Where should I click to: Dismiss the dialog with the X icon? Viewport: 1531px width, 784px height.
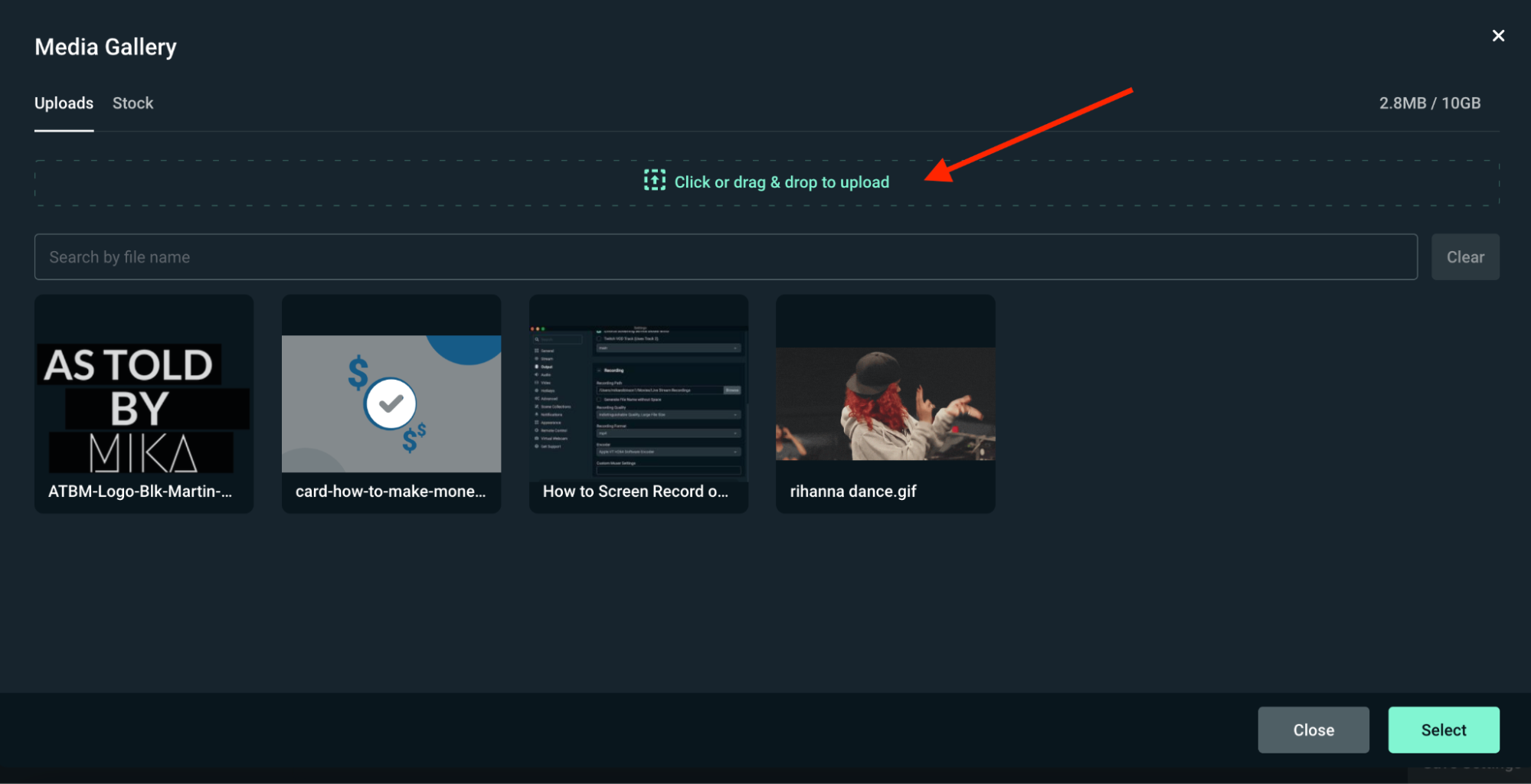tap(1498, 35)
